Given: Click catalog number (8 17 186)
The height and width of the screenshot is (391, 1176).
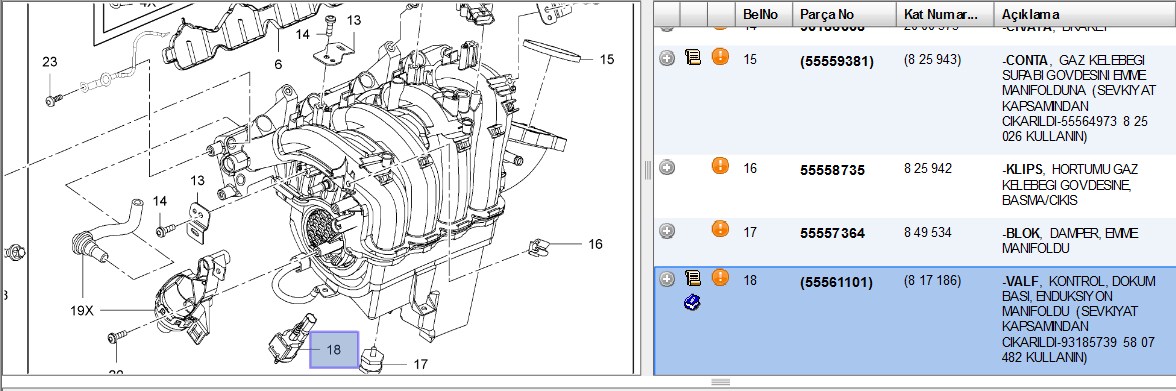Looking at the screenshot, I should 932,280.
